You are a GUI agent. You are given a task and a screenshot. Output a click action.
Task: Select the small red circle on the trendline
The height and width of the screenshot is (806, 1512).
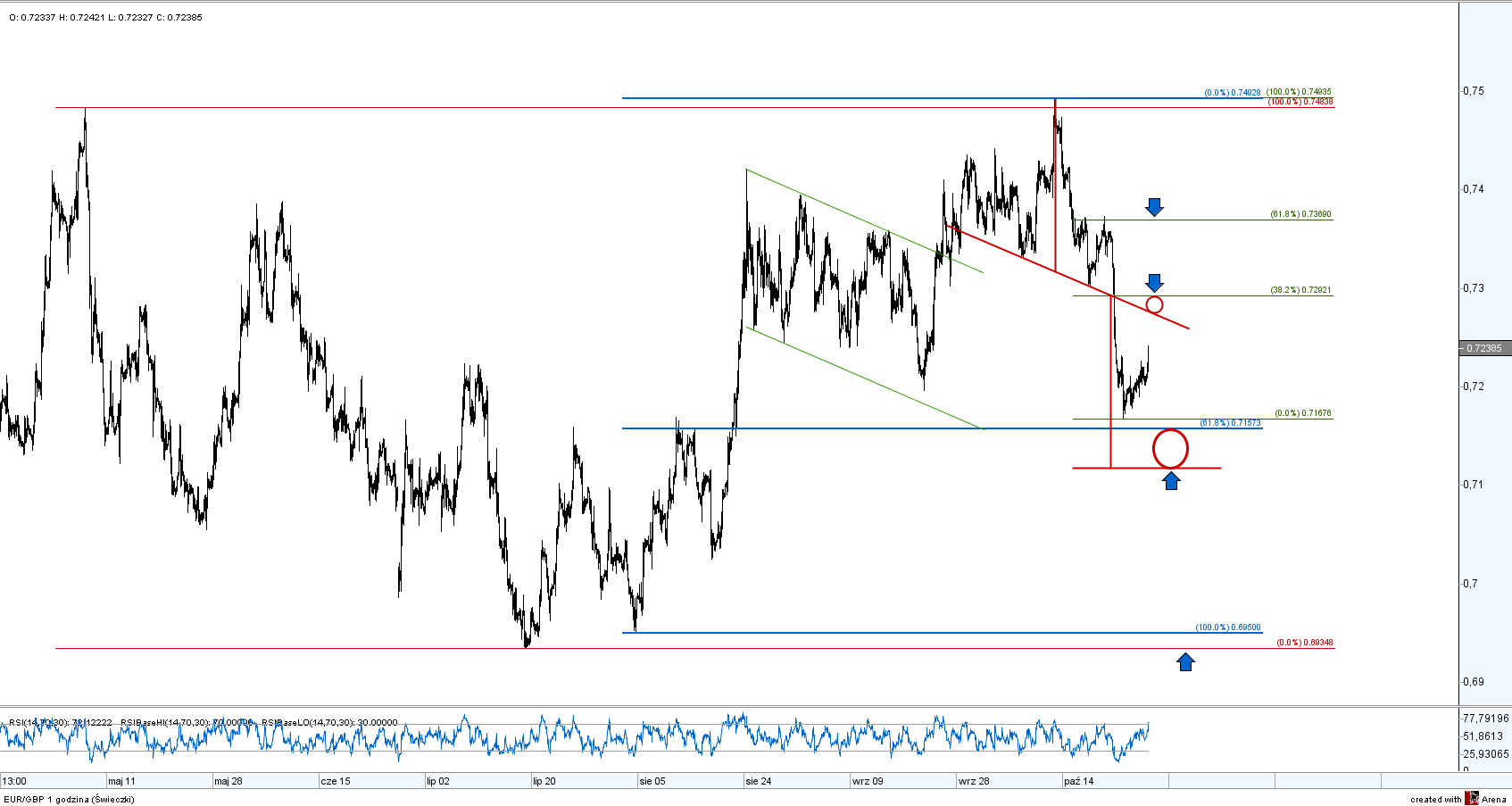point(1154,305)
